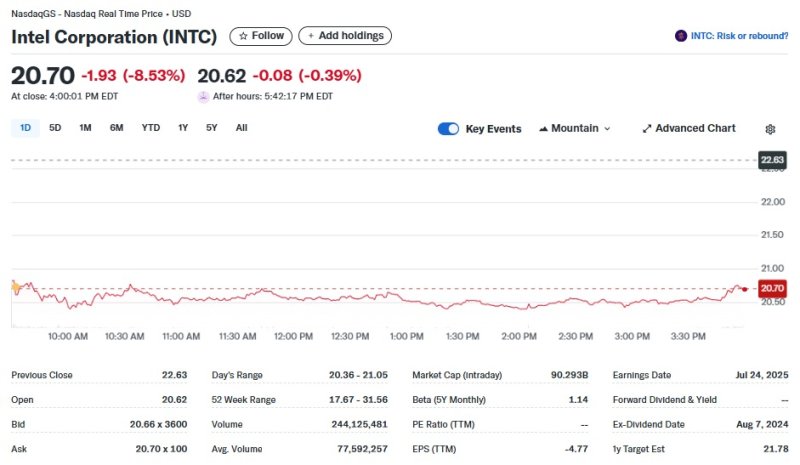Screen dimensions: 800x465
Task: Click the Advanced Chart expand arrows icon
Action: (646, 129)
